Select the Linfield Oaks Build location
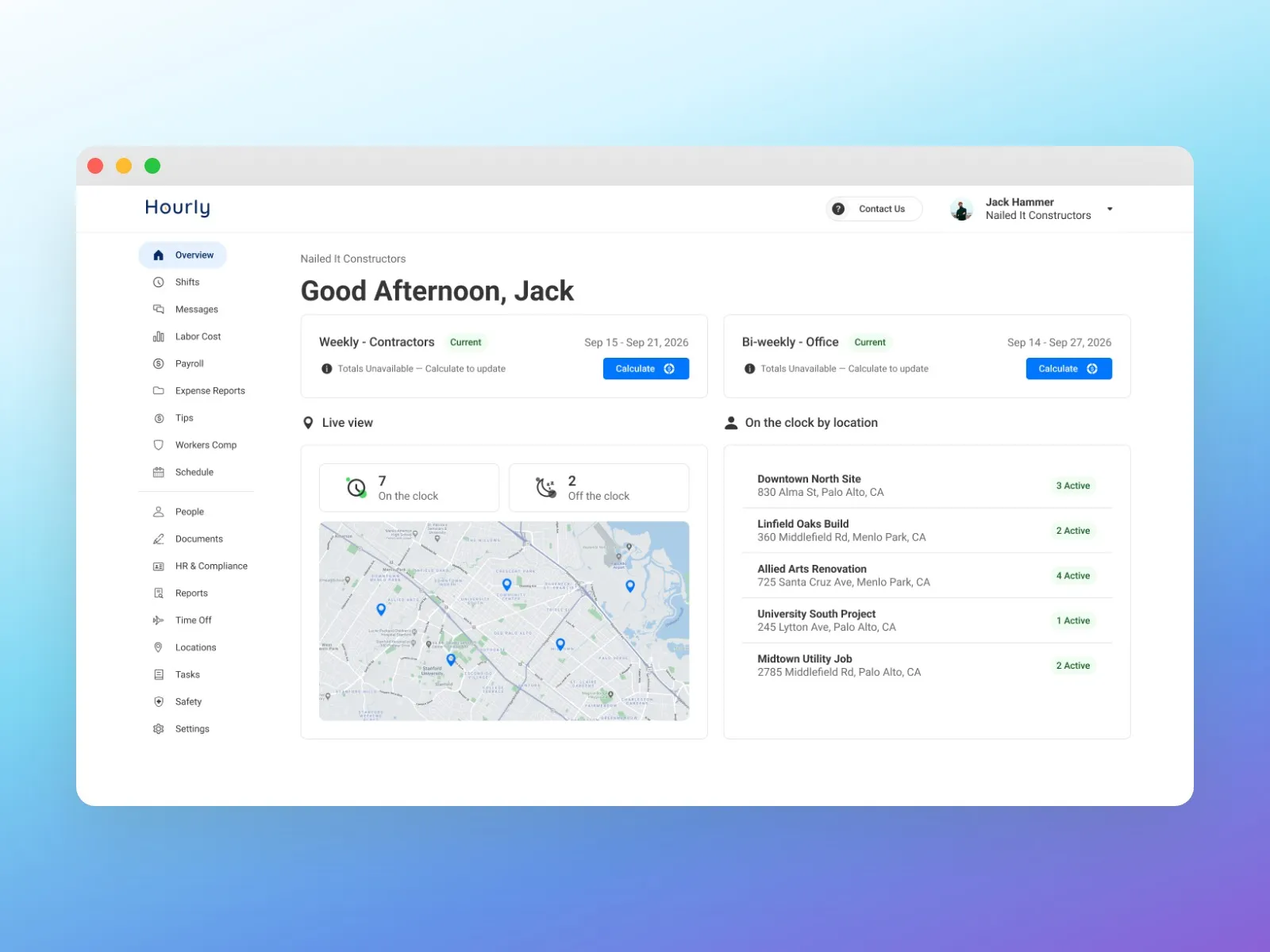This screenshot has height=952, width=1270. pos(926,530)
